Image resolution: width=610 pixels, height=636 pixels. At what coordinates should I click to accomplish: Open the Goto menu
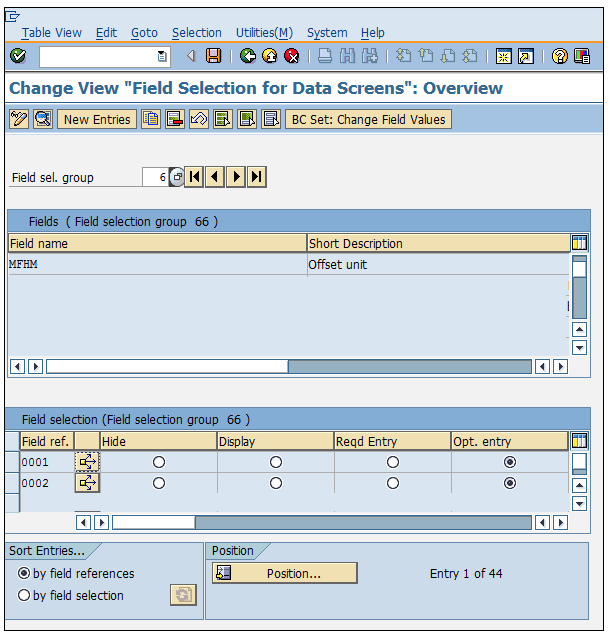(x=144, y=33)
